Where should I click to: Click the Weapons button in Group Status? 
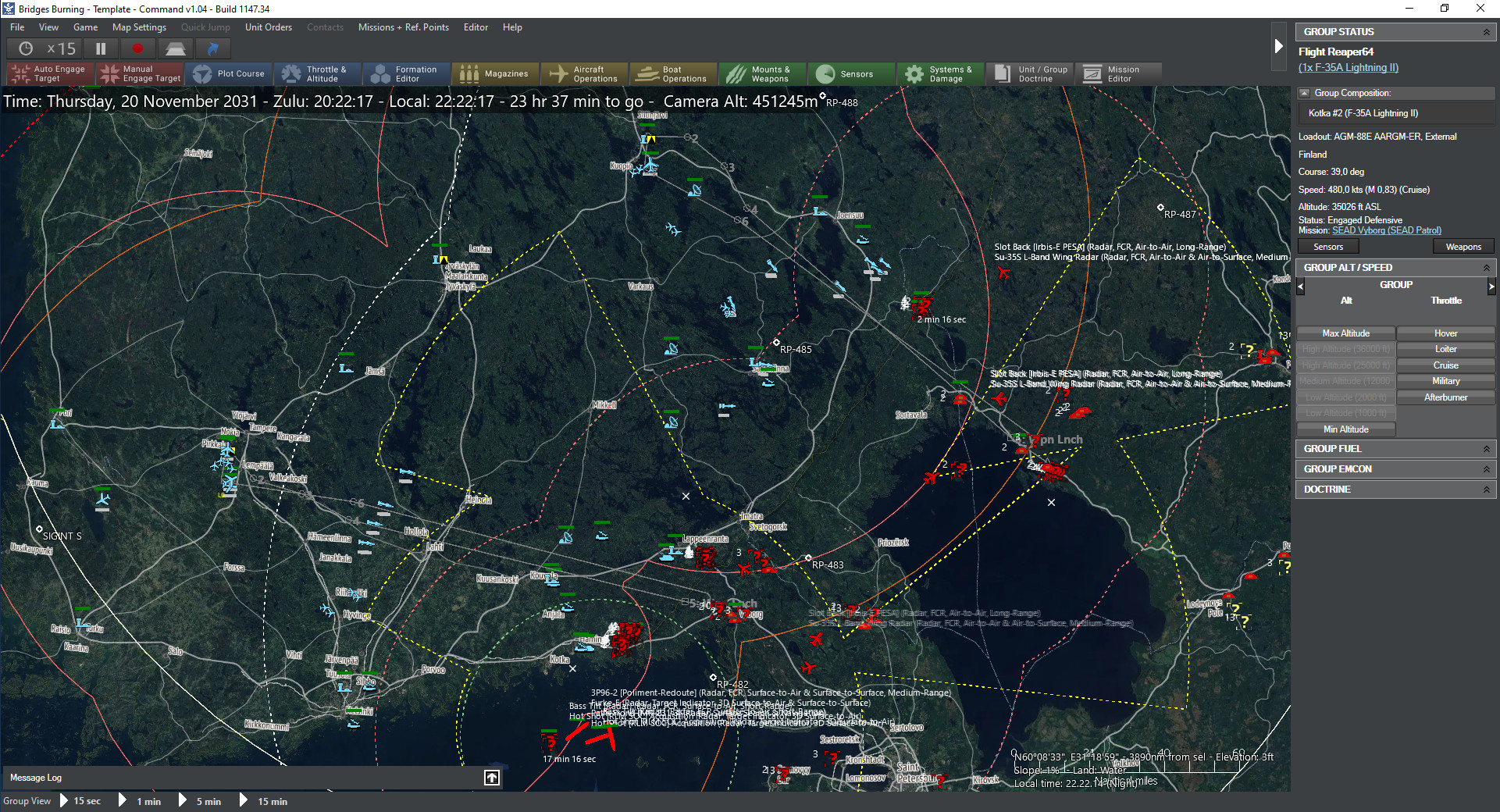(1463, 247)
